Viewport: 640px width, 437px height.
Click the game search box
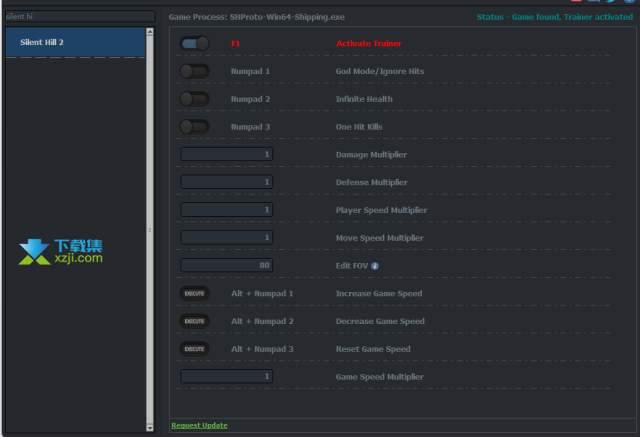[80, 16]
